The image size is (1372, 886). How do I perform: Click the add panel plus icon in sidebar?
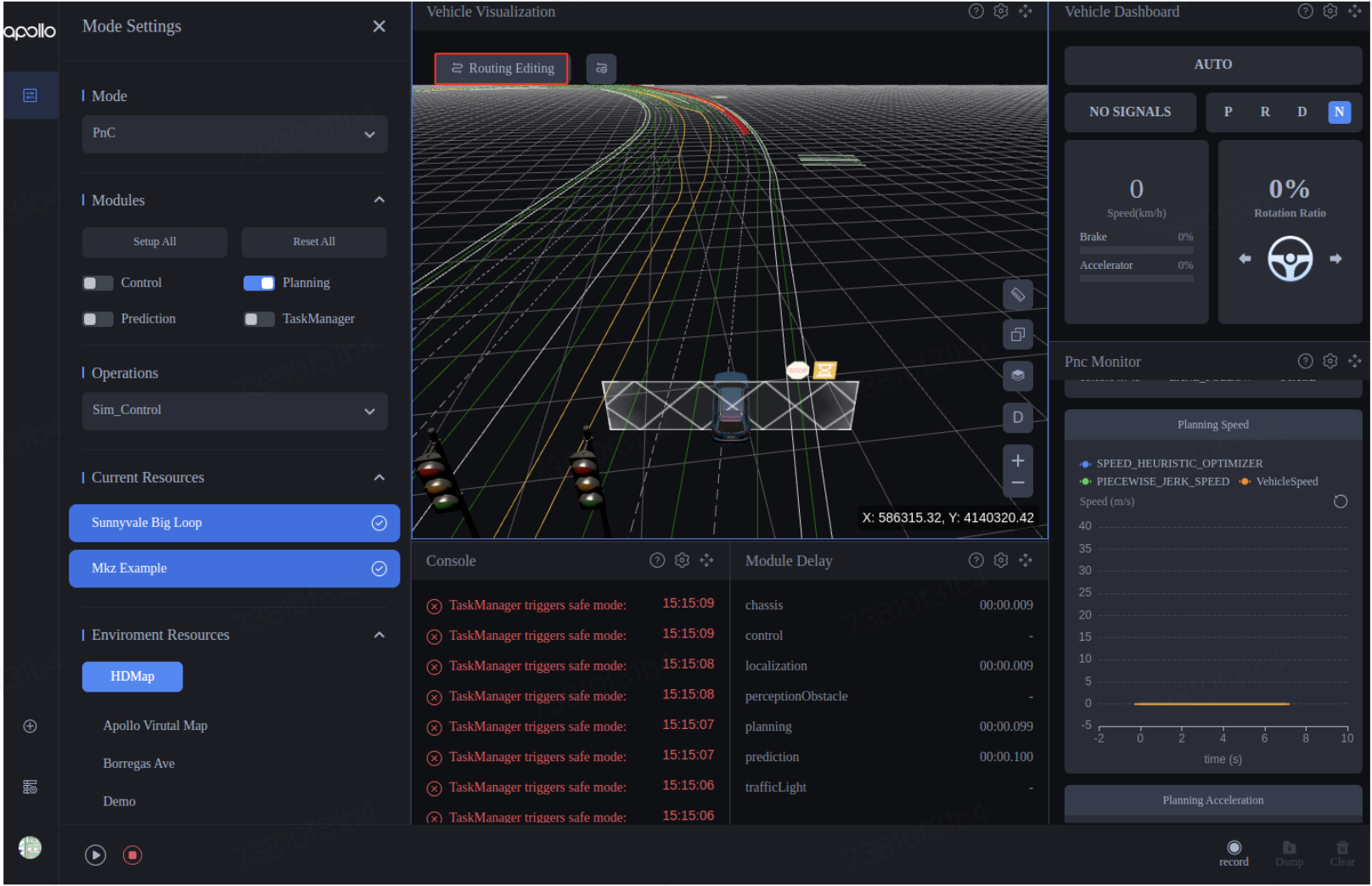[30, 726]
